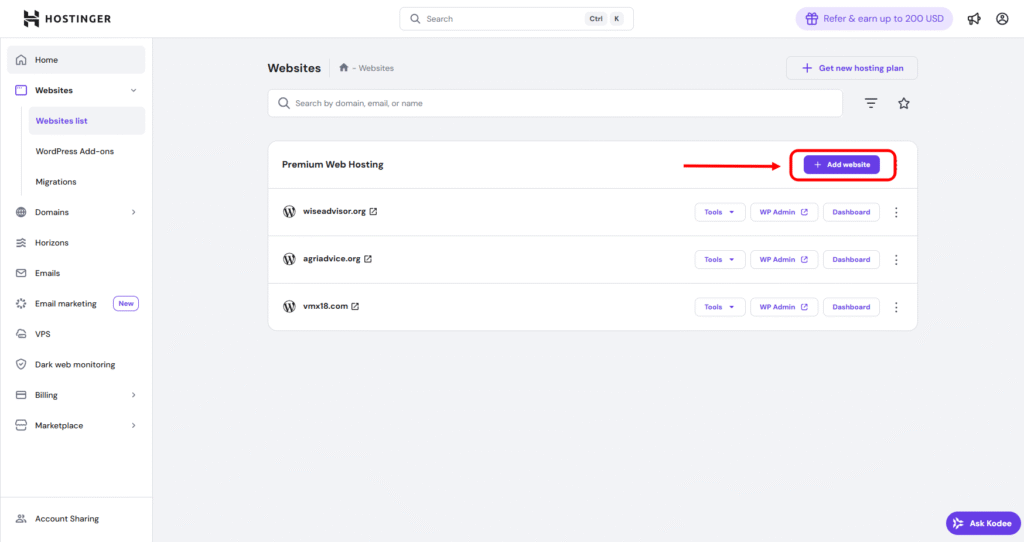Screen dimensions: 1024x542
Task: Click the Hostinger logo
Action: point(67,19)
